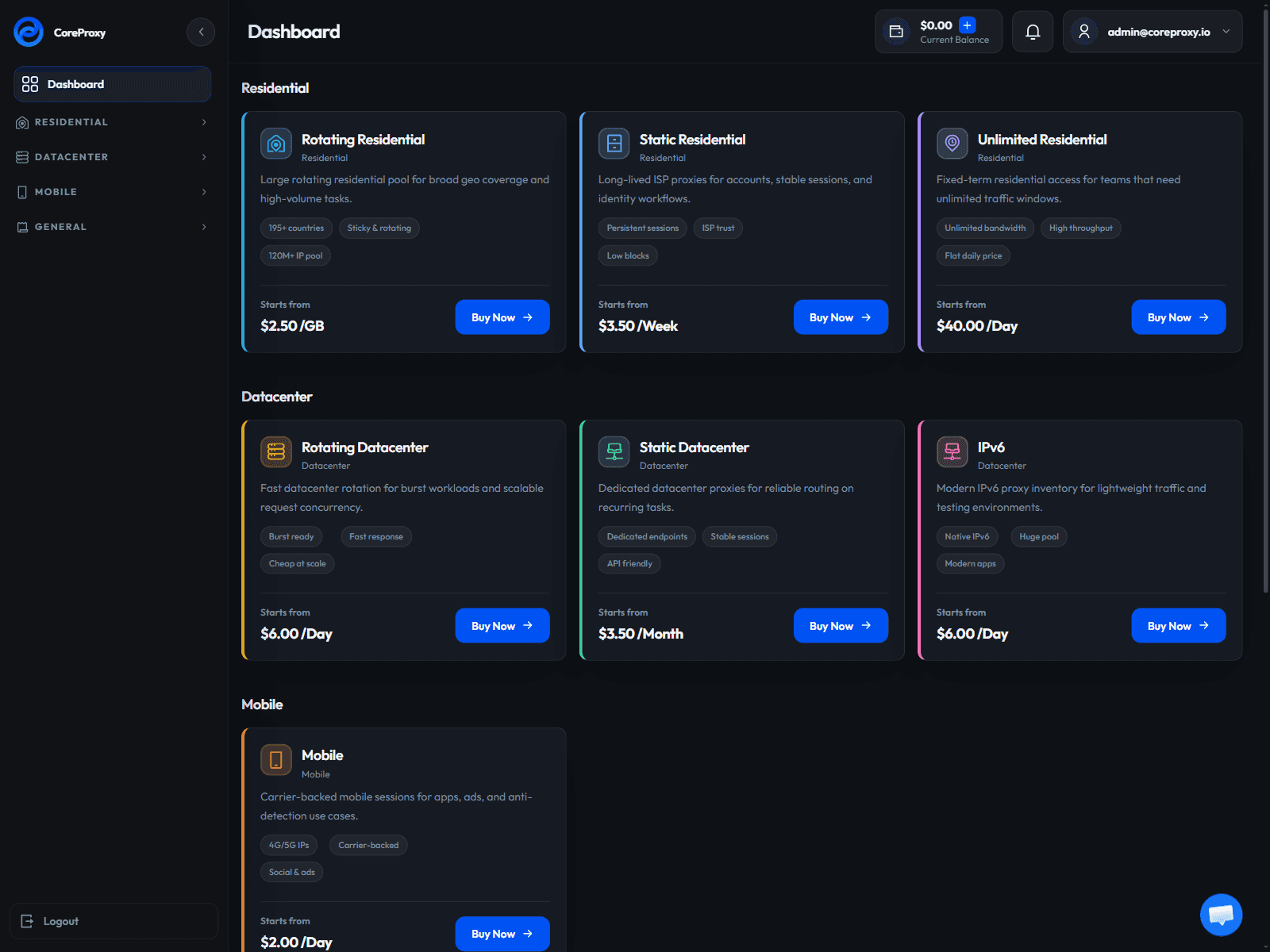Buy Now for IPv6 plan
Image resolution: width=1270 pixels, height=952 pixels.
(x=1179, y=626)
